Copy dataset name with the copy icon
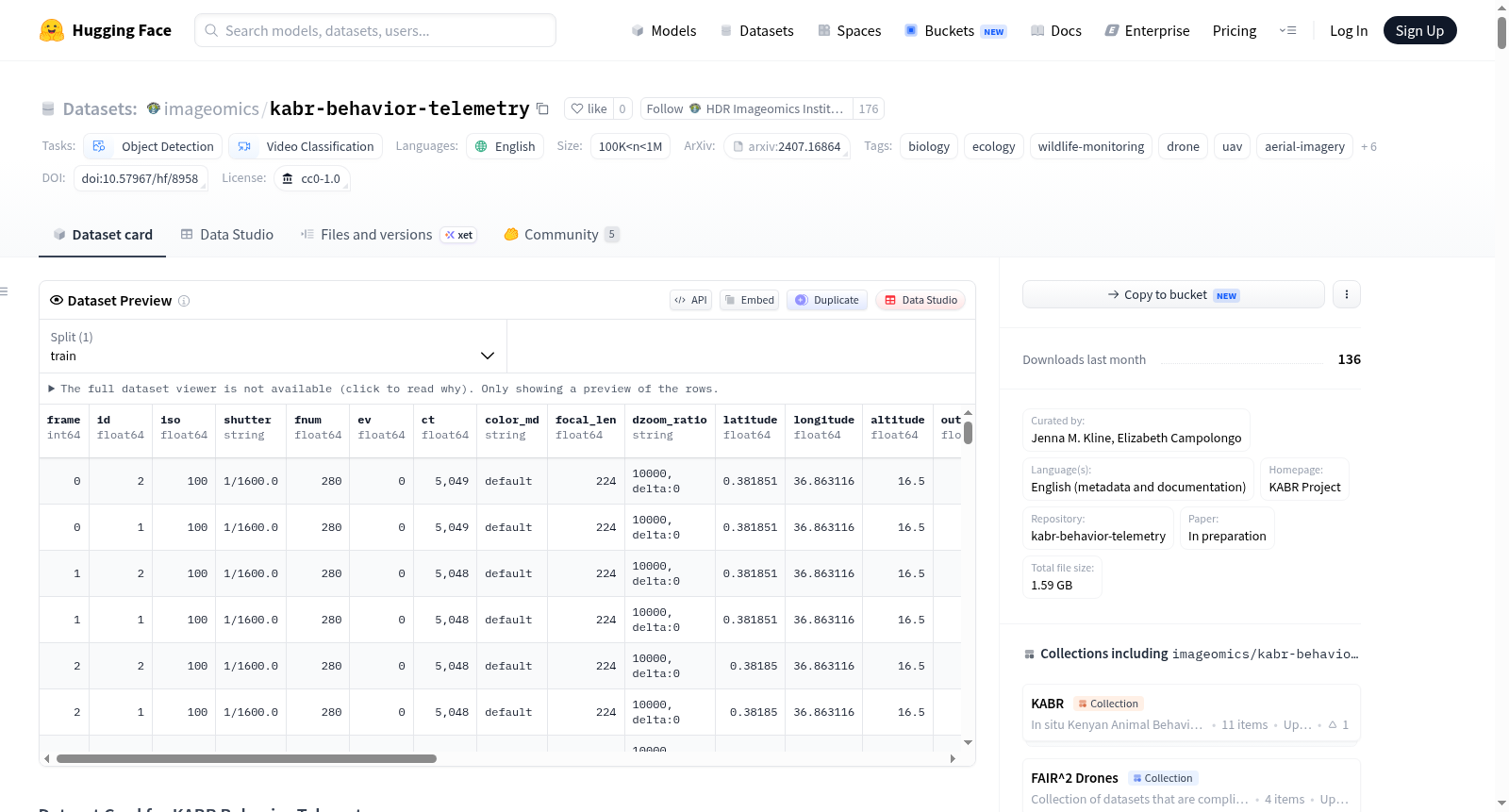 pyautogui.click(x=542, y=108)
